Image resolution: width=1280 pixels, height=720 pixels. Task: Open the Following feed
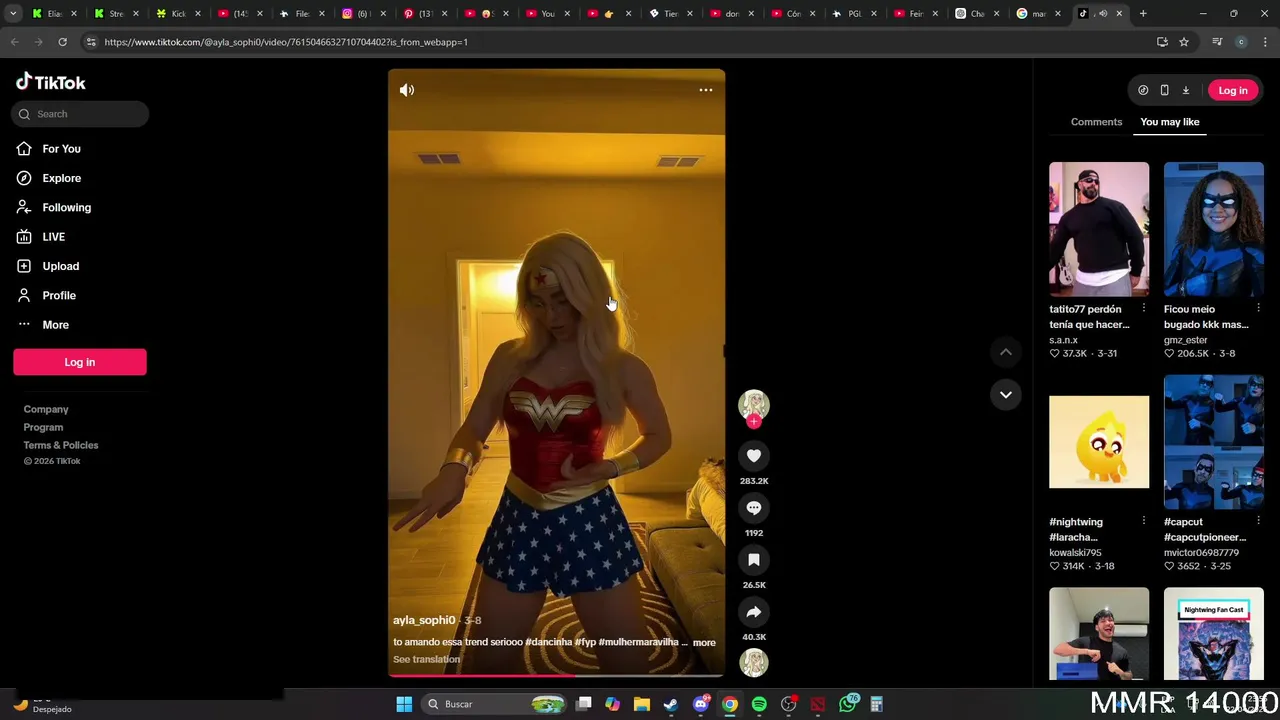66,207
